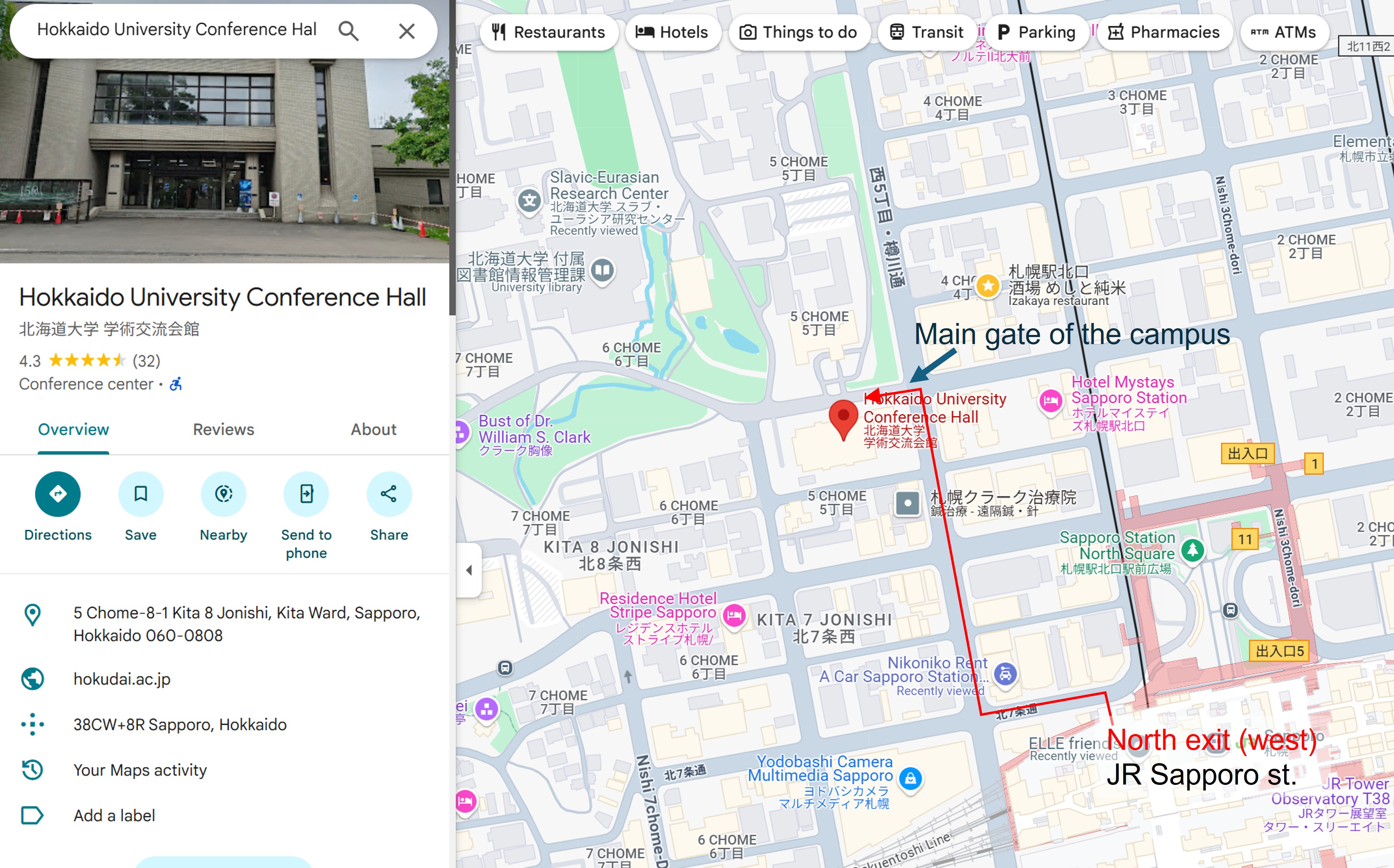Click the Parking chip
Image resolution: width=1394 pixels, height=868 pixels.
[1037, 32]
